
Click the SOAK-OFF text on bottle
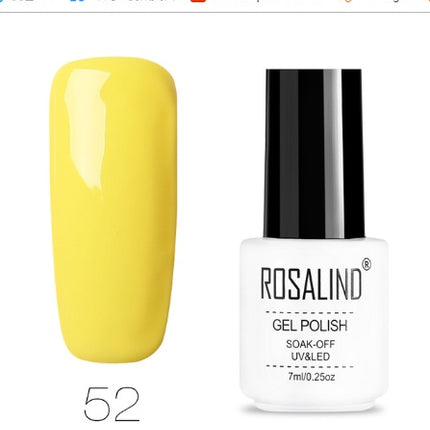[310, 344]
